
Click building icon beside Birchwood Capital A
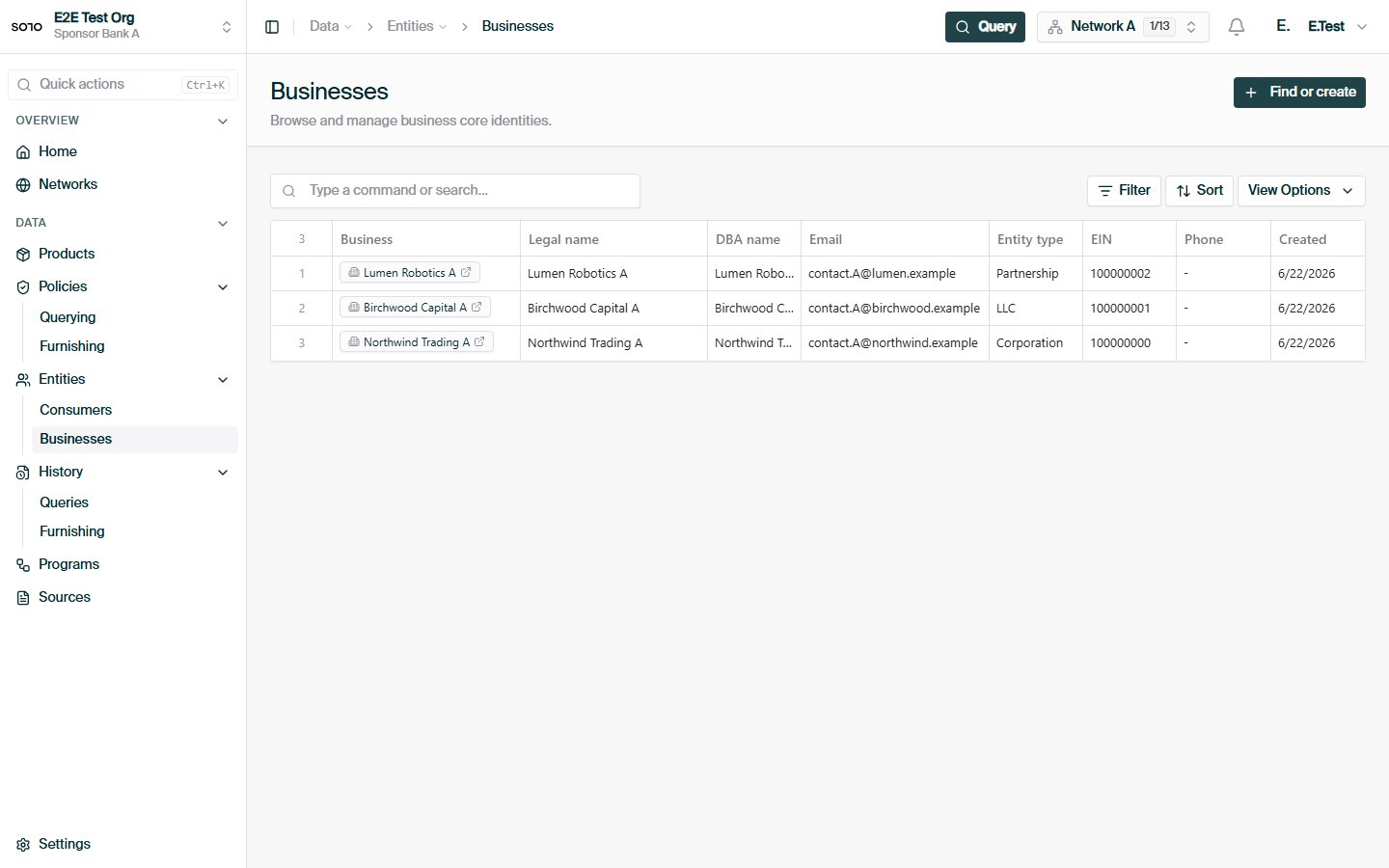(x=354, y=308)
